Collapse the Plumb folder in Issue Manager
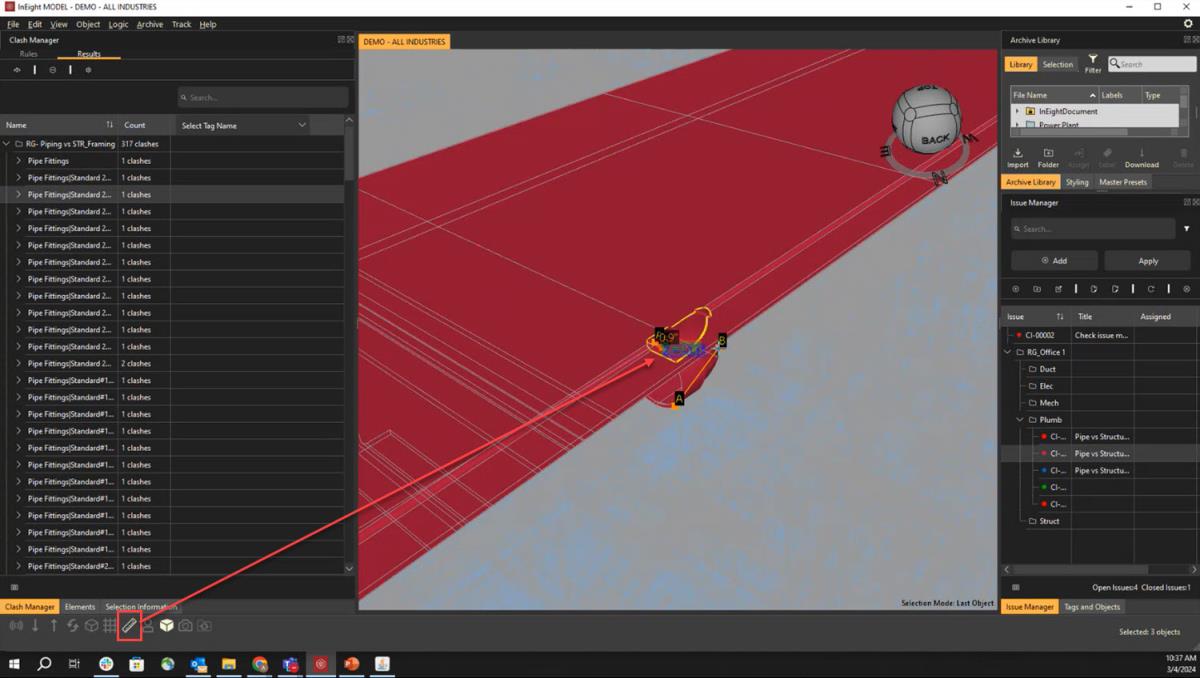 point(1020,420)
